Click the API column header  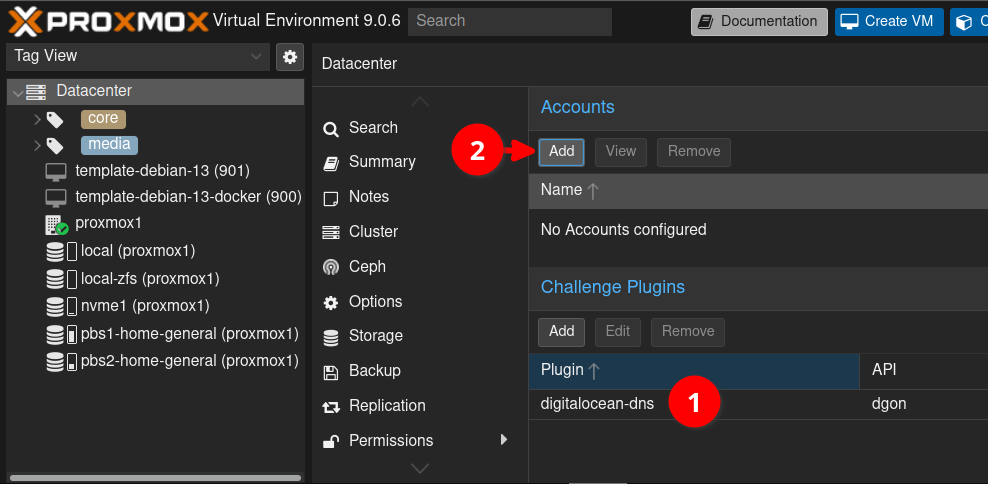click(924, 371)
